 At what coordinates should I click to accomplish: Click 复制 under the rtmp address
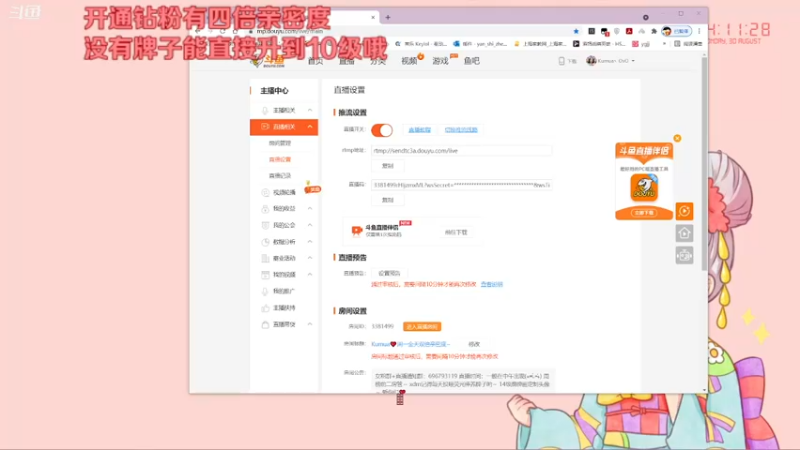pos(388,166)
